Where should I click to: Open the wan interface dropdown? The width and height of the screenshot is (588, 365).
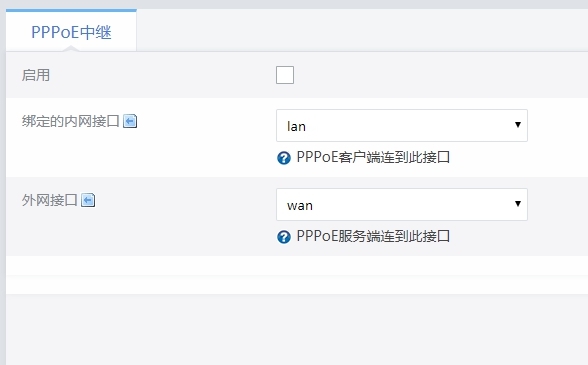pos(402,204)
